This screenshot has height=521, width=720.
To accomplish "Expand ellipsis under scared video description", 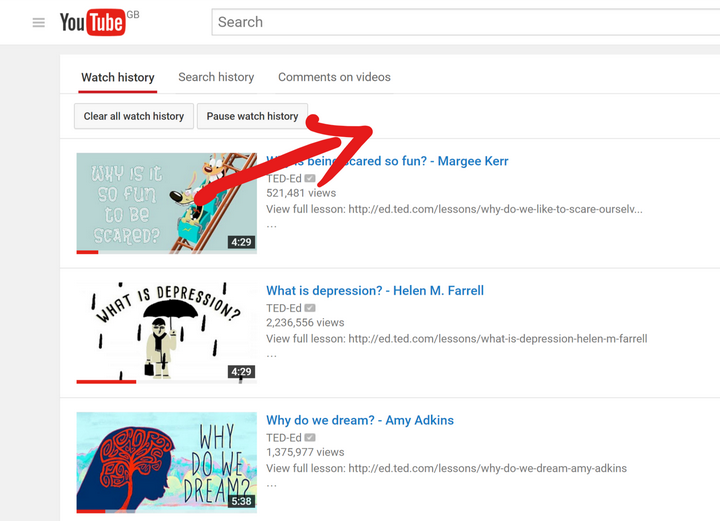I will coord(271,226).
